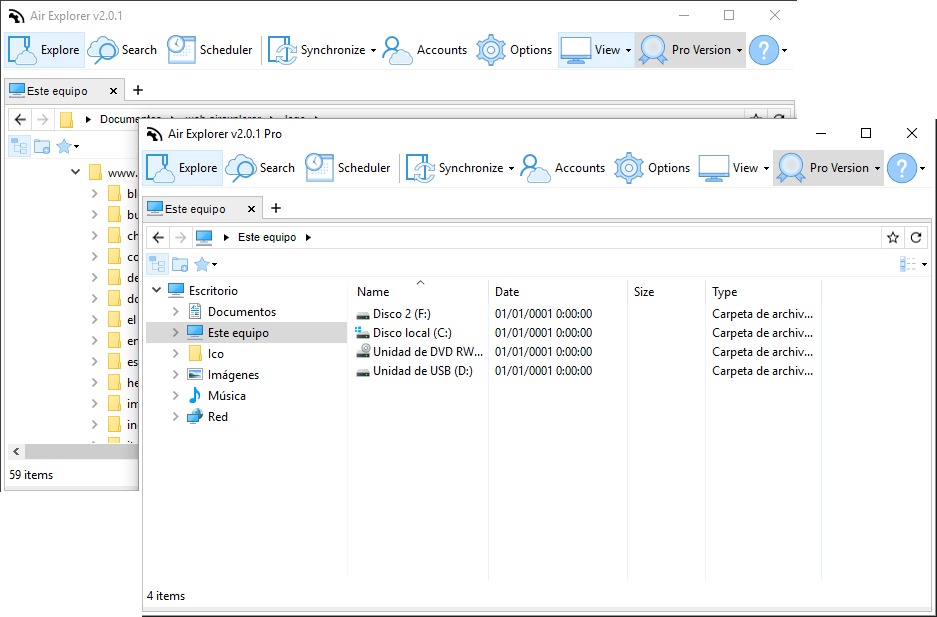Screen dimensions: 937x617
Task: Click Synchronize in the back Air Explorer window
Action: tap(316, 50)
